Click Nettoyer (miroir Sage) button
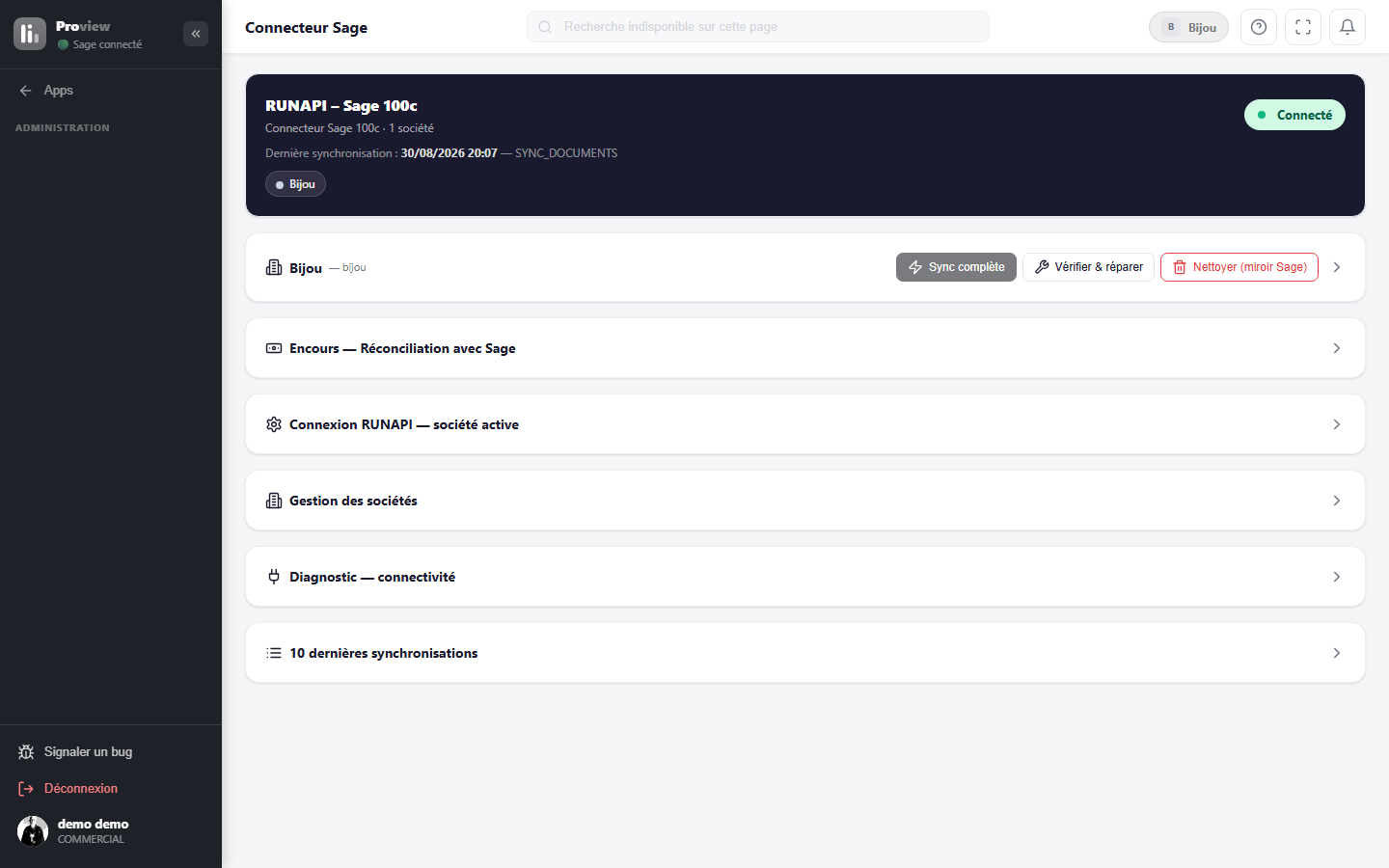Viewport: 1389px width, 868px height. pyautogui.click(x=1239, y=267)
